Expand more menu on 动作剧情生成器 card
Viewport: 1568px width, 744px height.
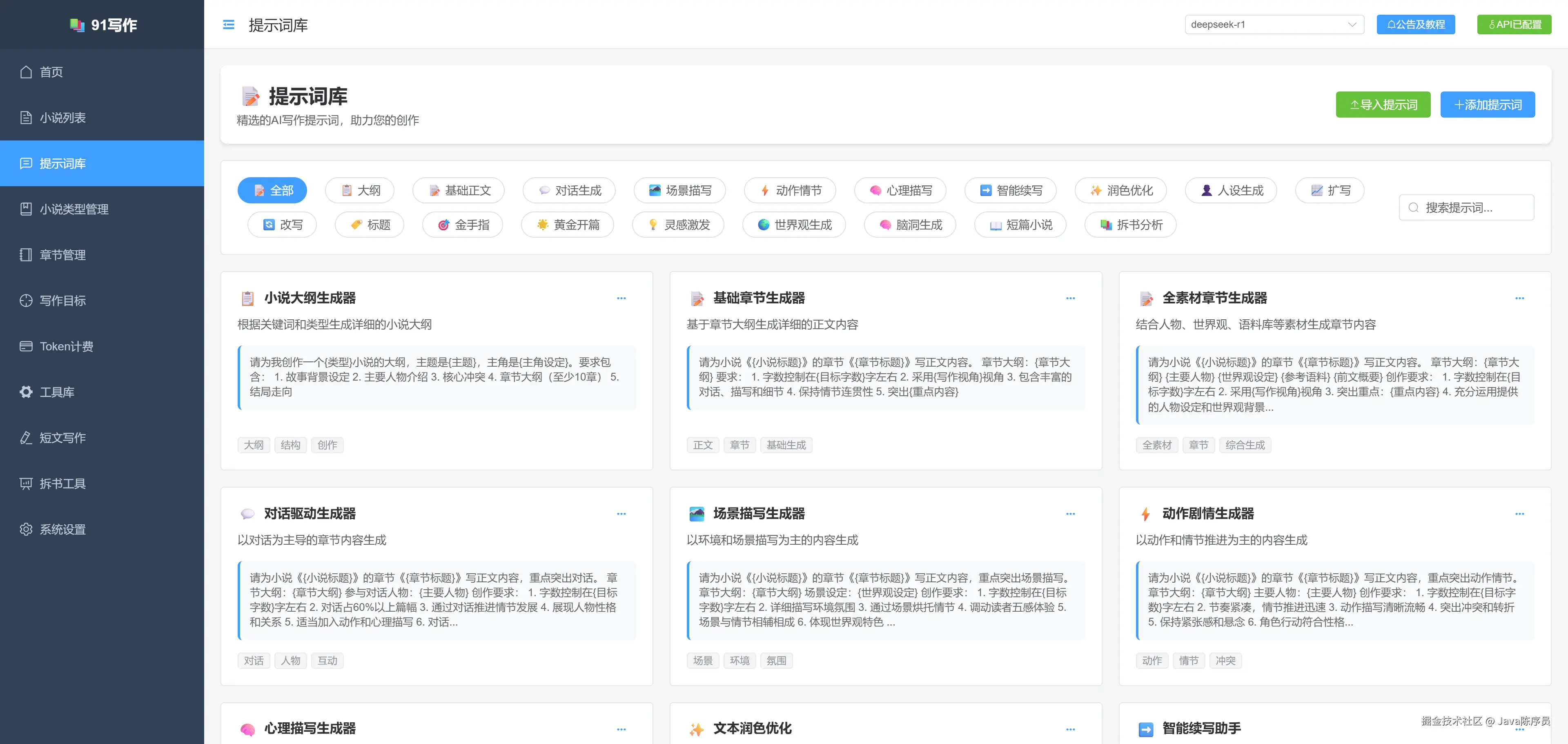pyautogui.click(x=1519, y=514)
